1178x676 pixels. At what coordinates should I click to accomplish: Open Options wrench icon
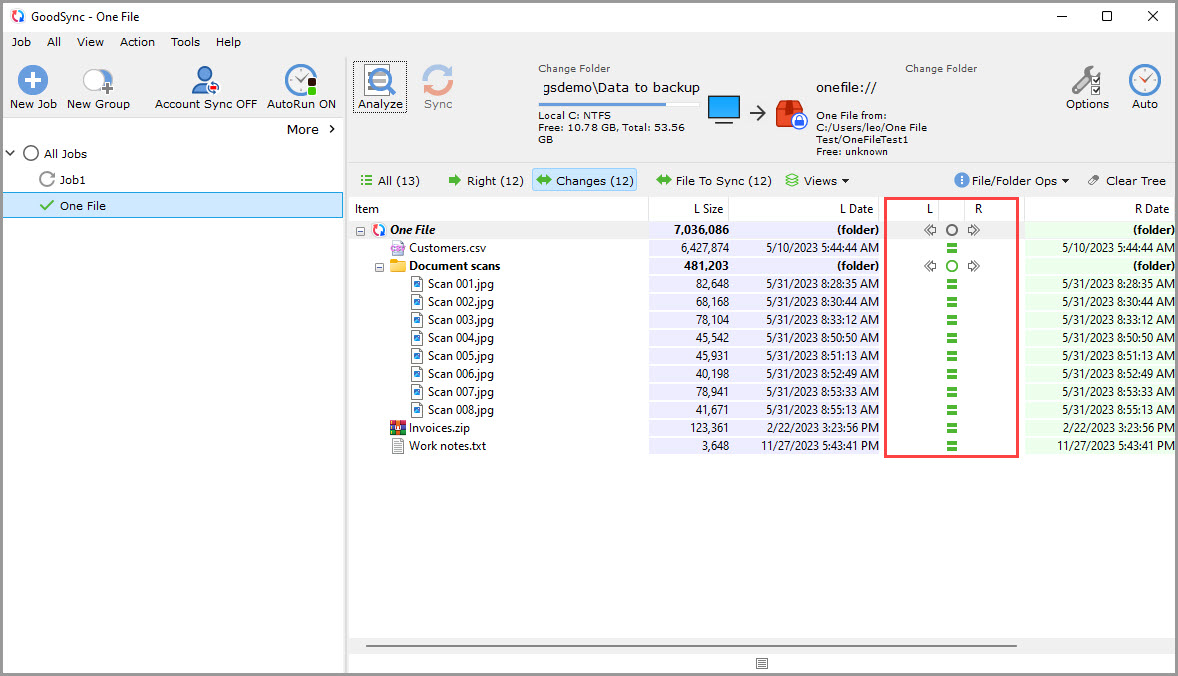coord(1086,80)
